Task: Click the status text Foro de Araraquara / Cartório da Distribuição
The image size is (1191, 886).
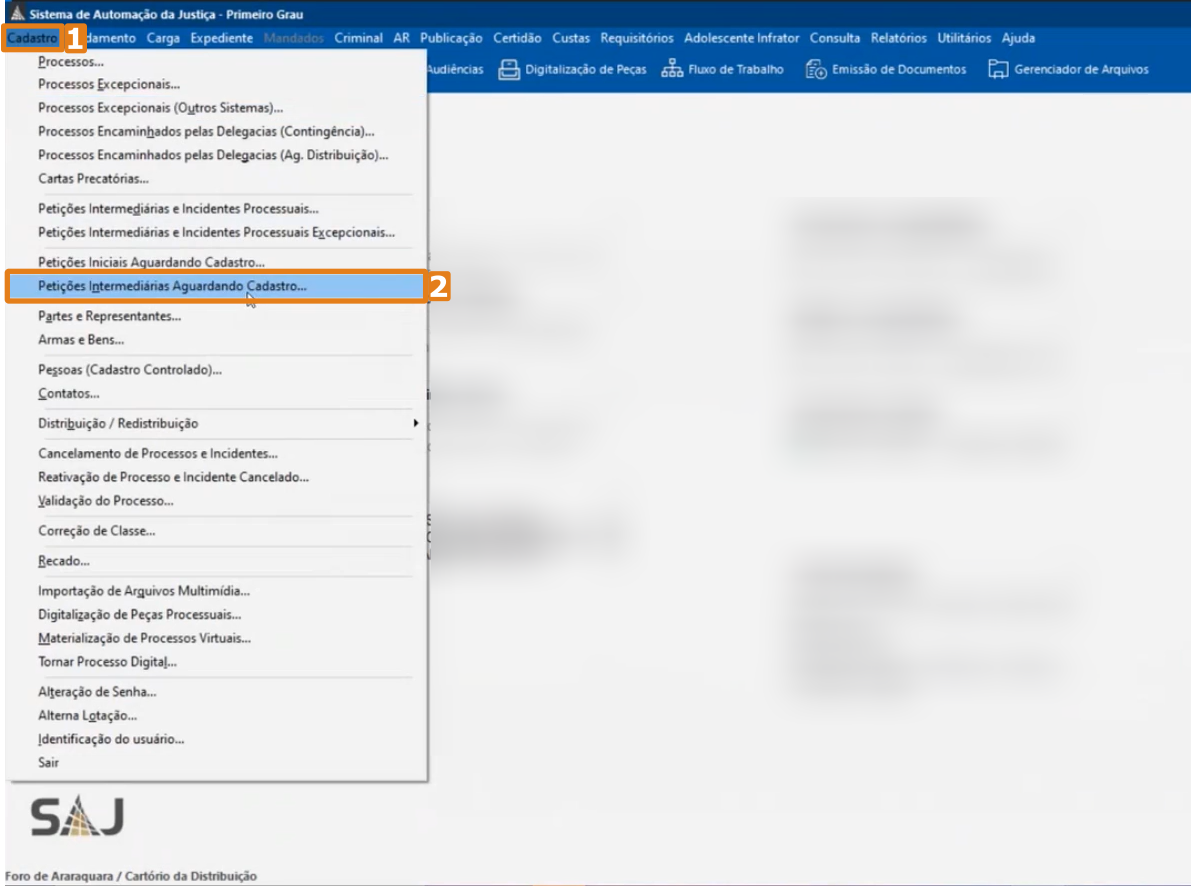Action: coord(131,876)
